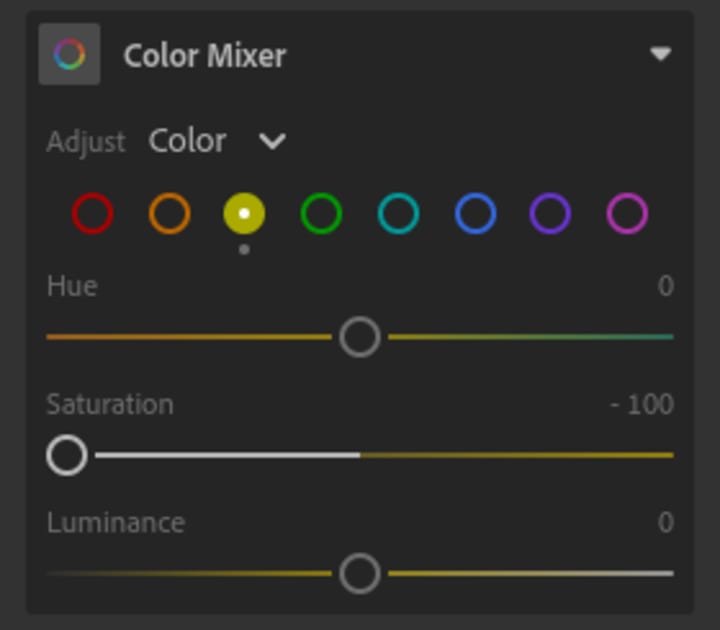Select the purple color channel circle
This screenshot has height=630, width=720.
550,214
